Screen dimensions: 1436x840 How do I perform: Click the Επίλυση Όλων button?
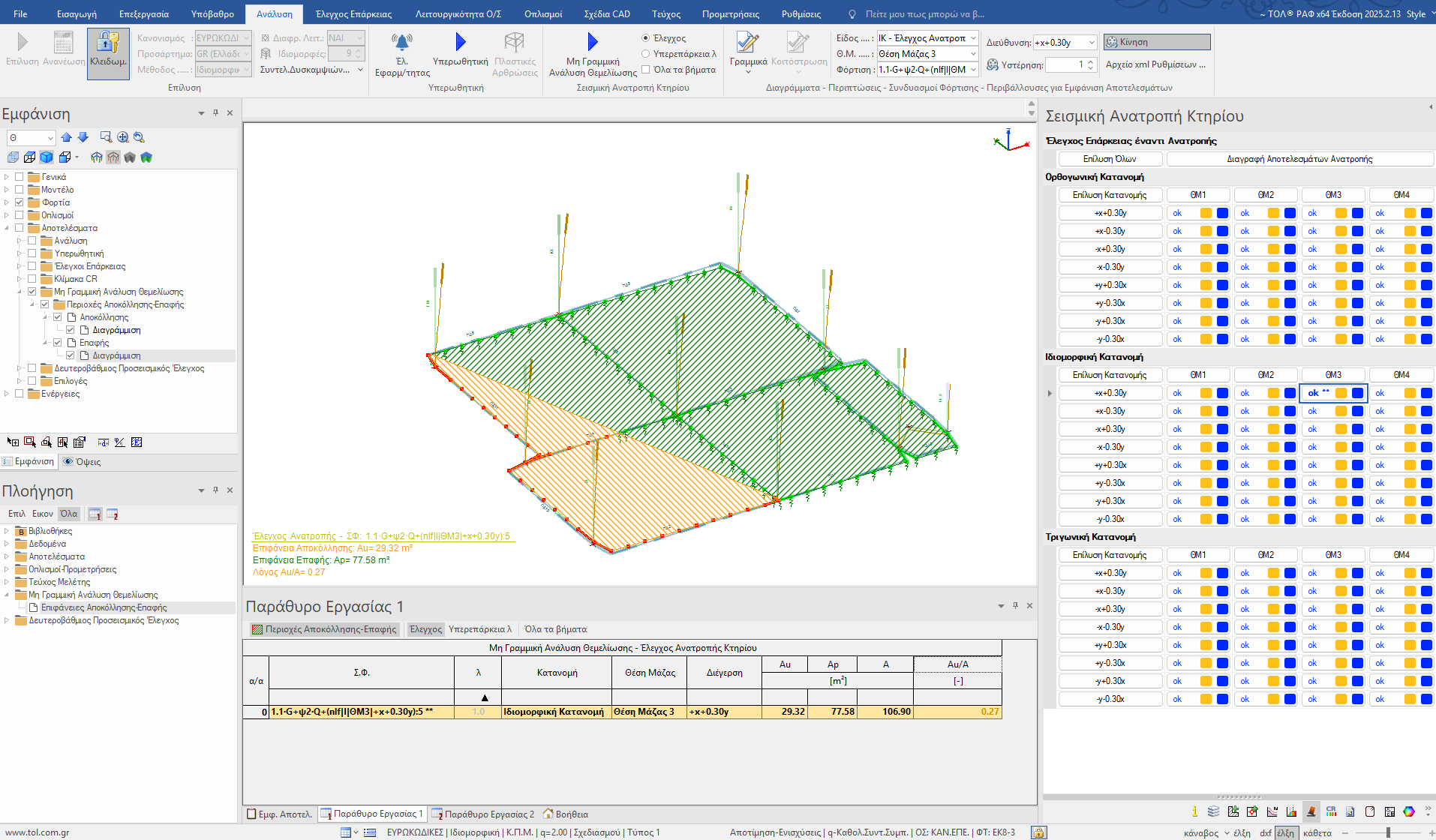click(x=1109, y=159)
